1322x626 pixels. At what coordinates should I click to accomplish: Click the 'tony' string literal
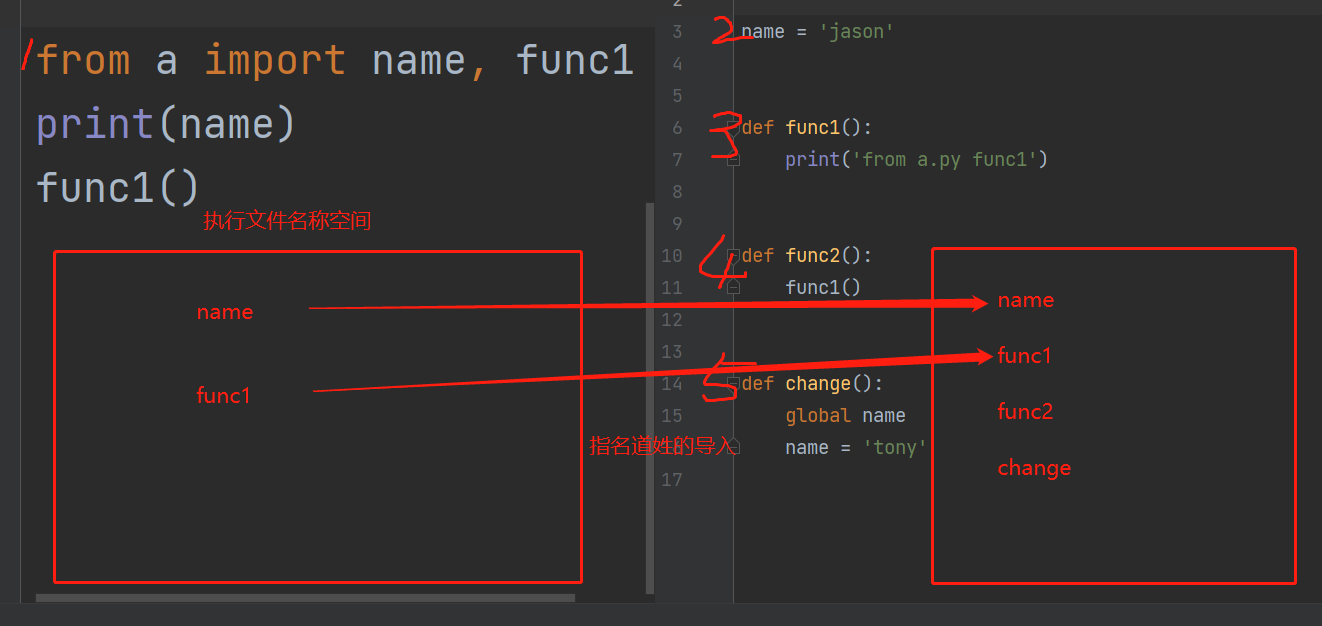pos(895,447)
